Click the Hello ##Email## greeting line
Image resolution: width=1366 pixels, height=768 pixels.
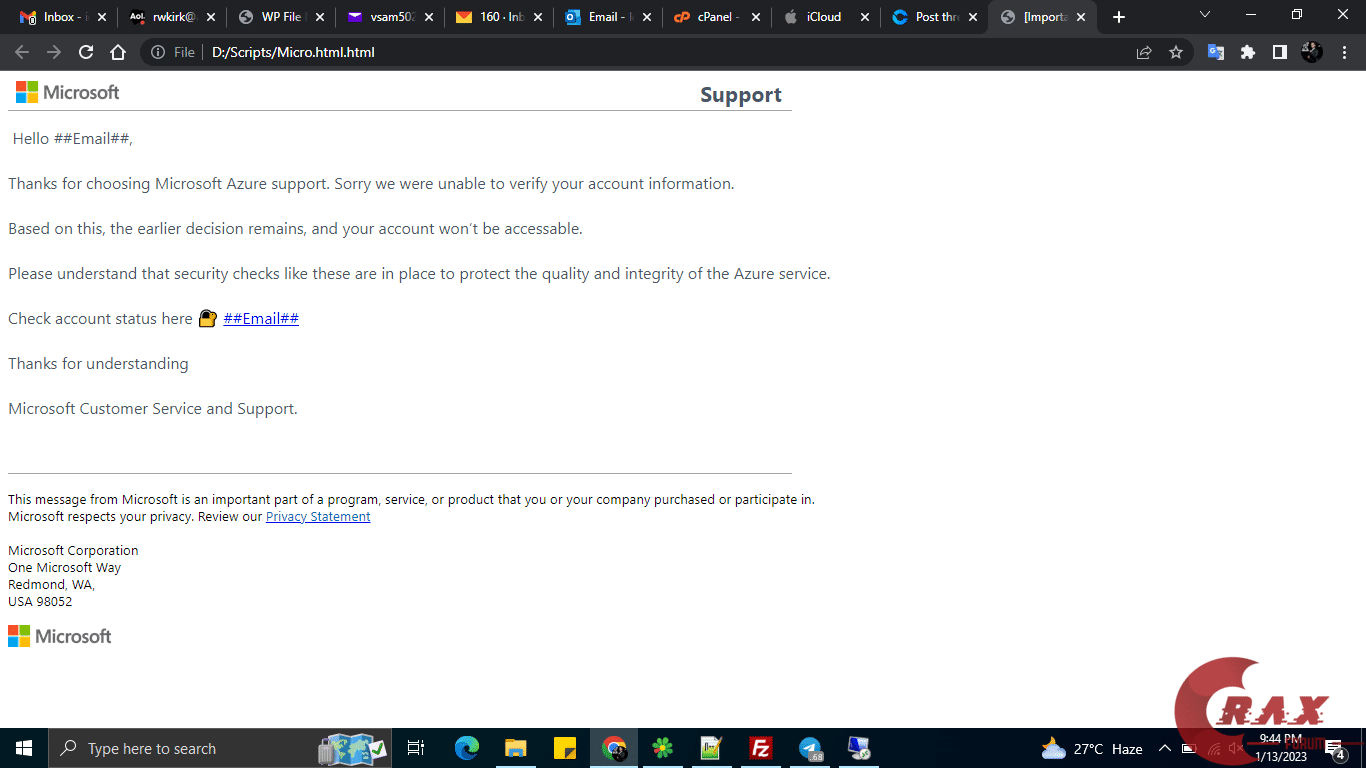pos(73,139)
